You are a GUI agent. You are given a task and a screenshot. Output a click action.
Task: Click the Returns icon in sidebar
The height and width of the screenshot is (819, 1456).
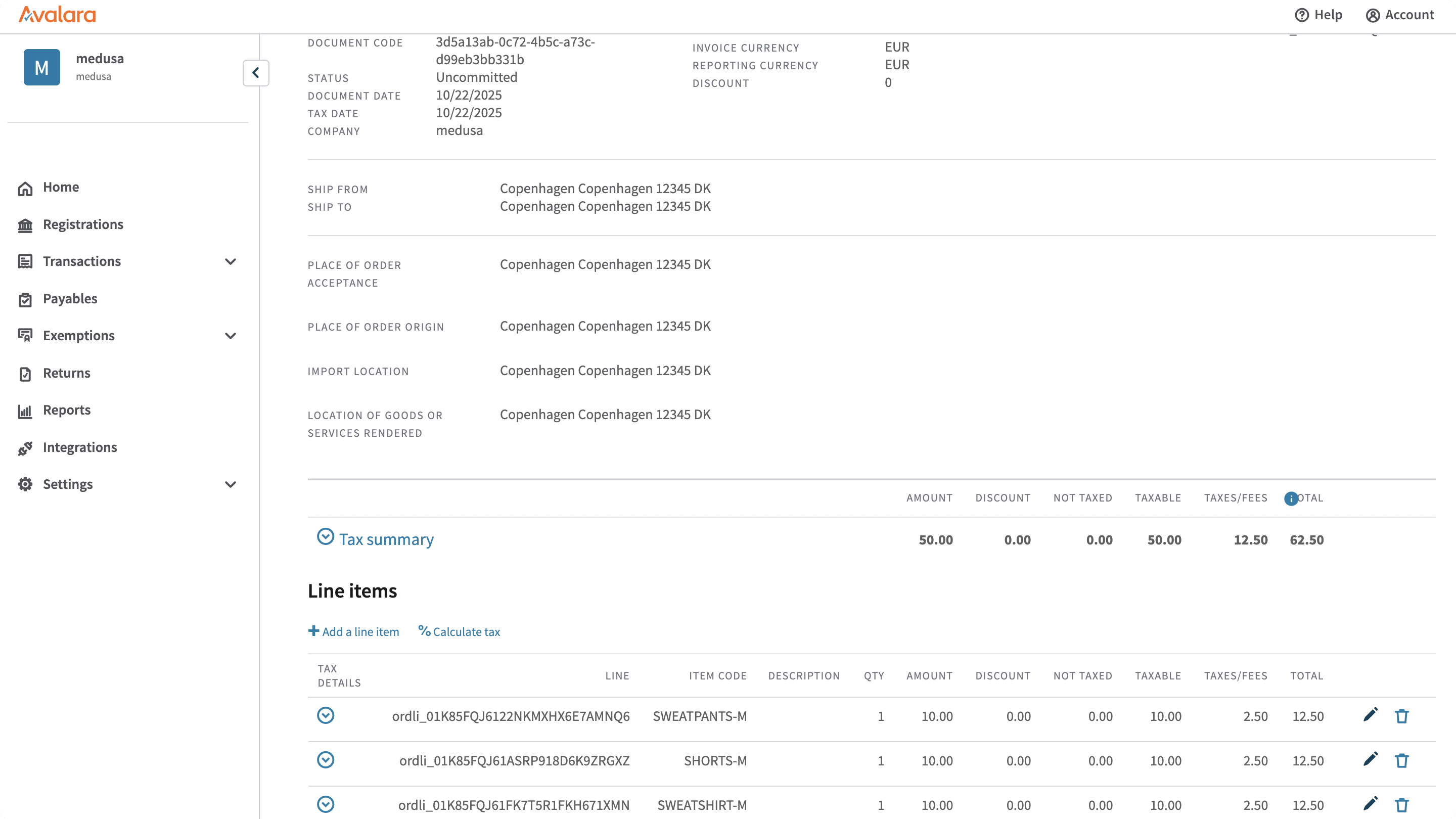25,374
